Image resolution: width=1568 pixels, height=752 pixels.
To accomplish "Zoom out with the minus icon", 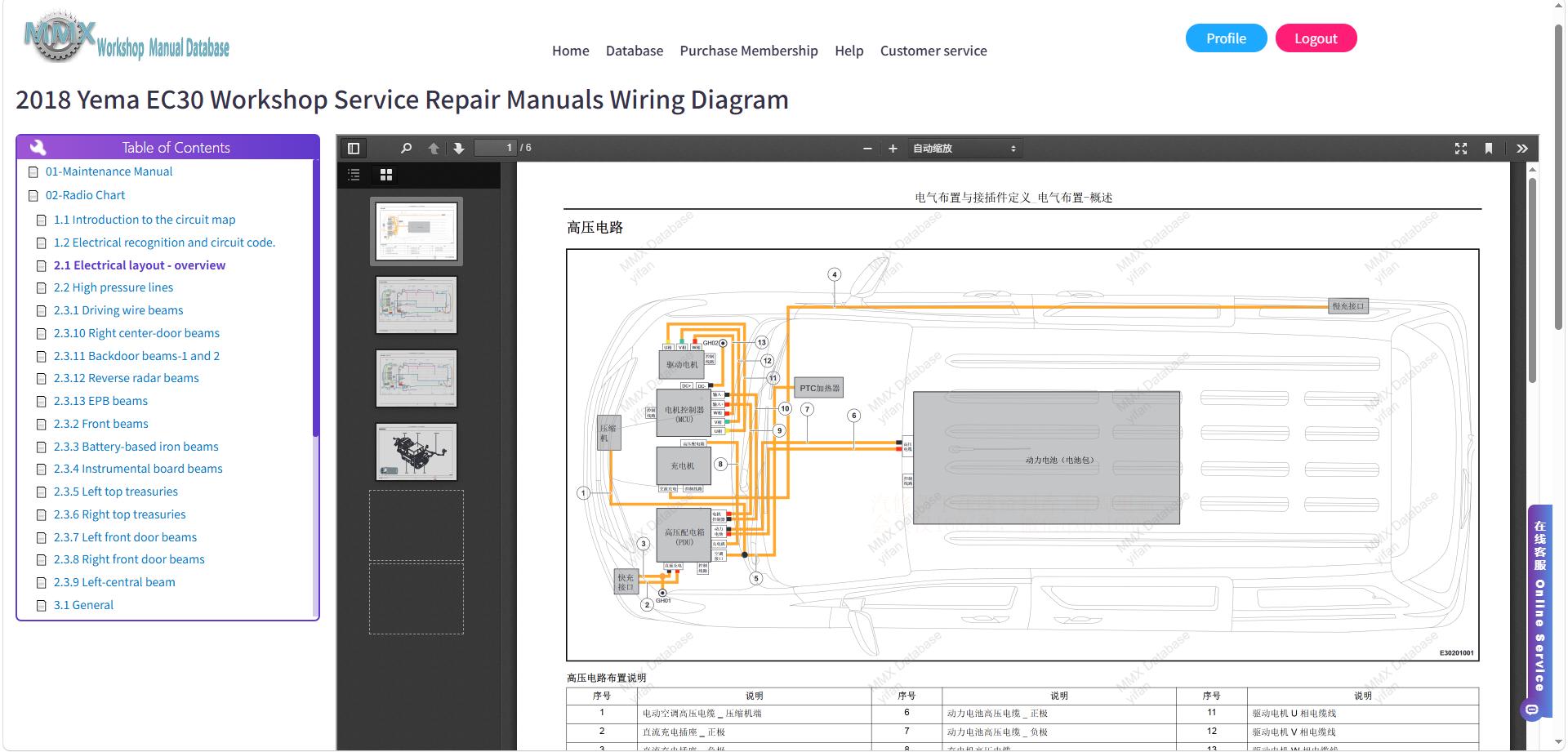I will pos(867,148).
